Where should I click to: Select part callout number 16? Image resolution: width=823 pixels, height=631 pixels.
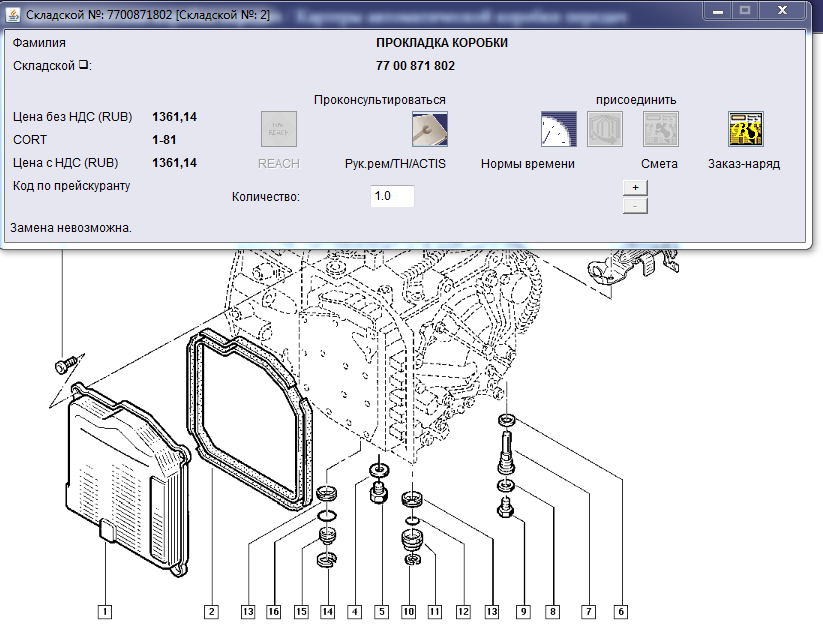coord(273,612)
